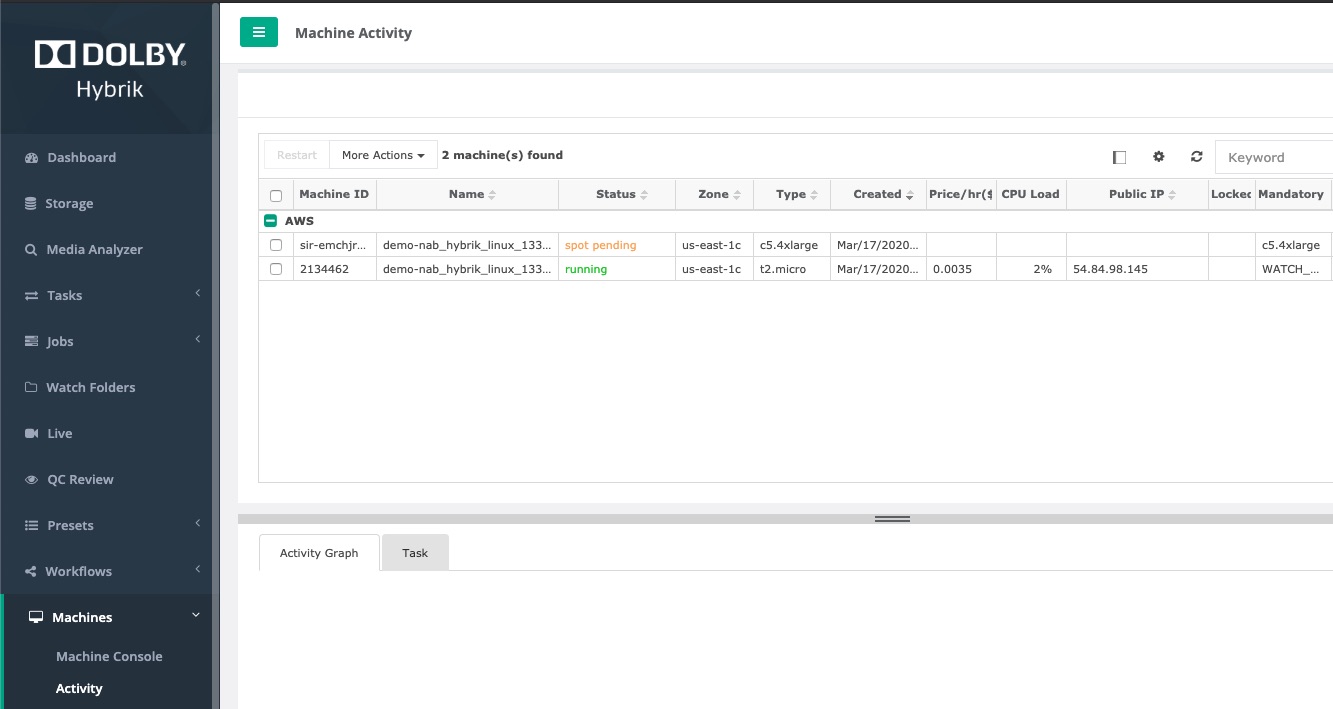Open Media Analyzer page

point(95,250)
